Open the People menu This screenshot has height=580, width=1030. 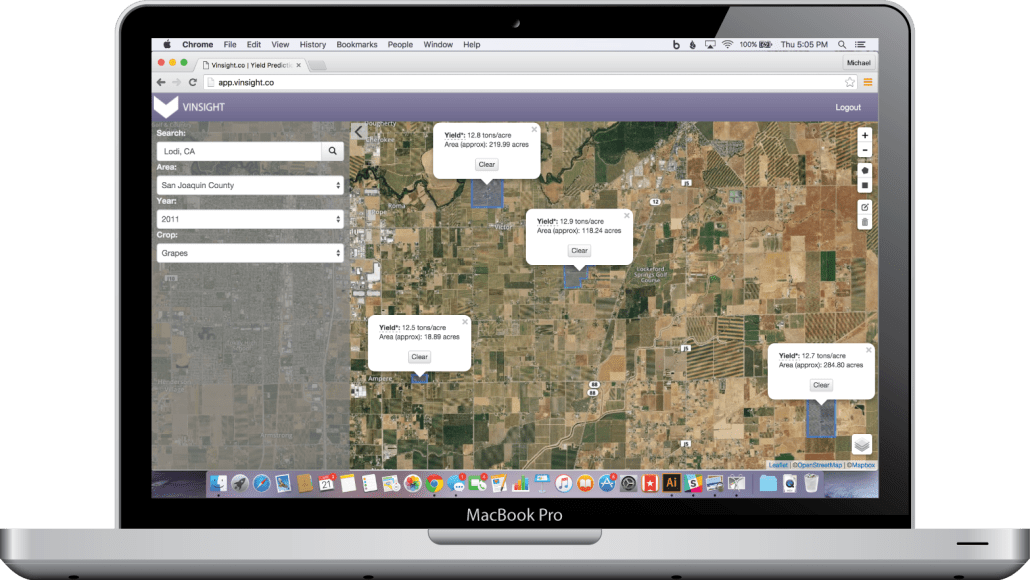click(400, 45)
